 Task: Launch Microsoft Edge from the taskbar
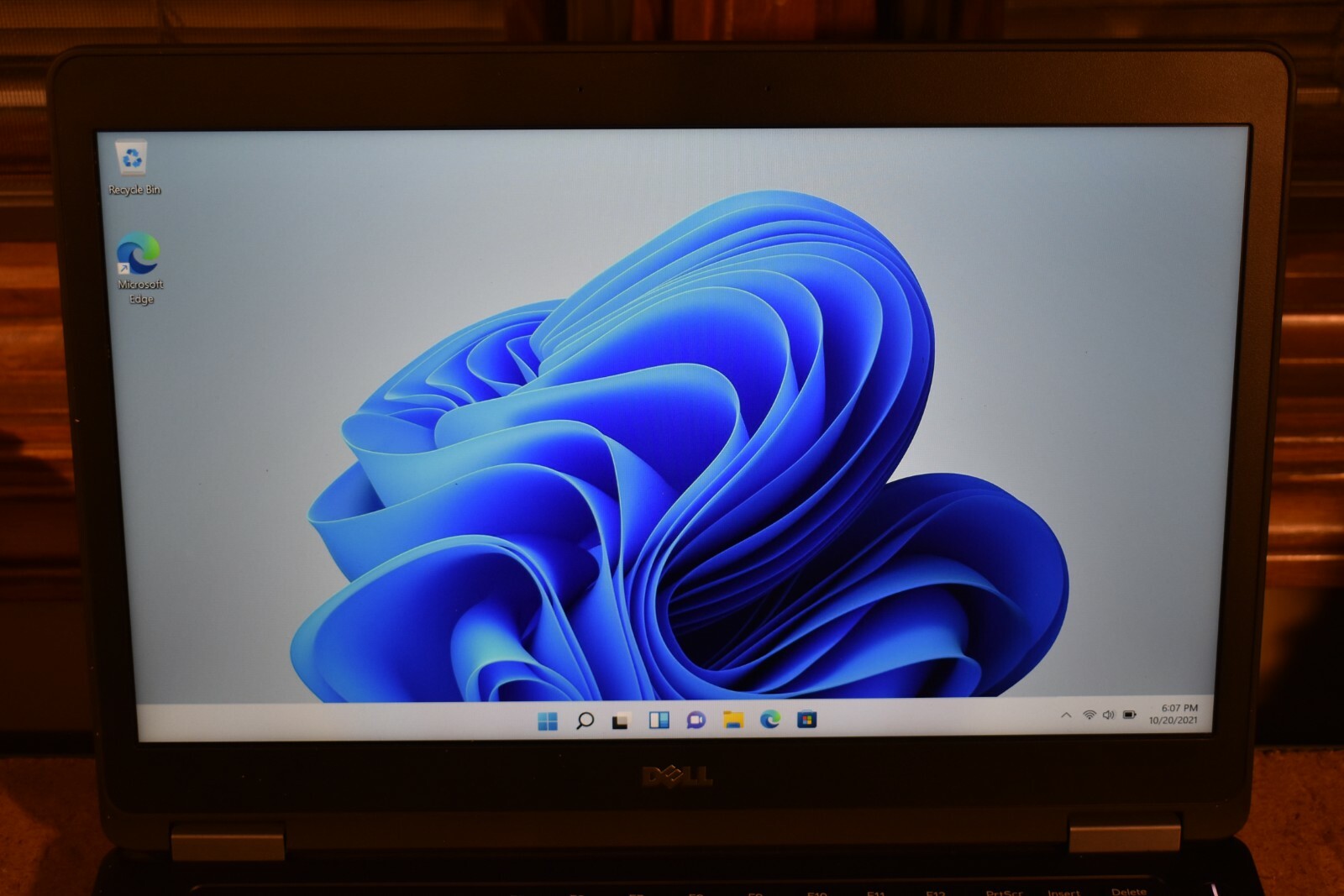tap(770, 719)
